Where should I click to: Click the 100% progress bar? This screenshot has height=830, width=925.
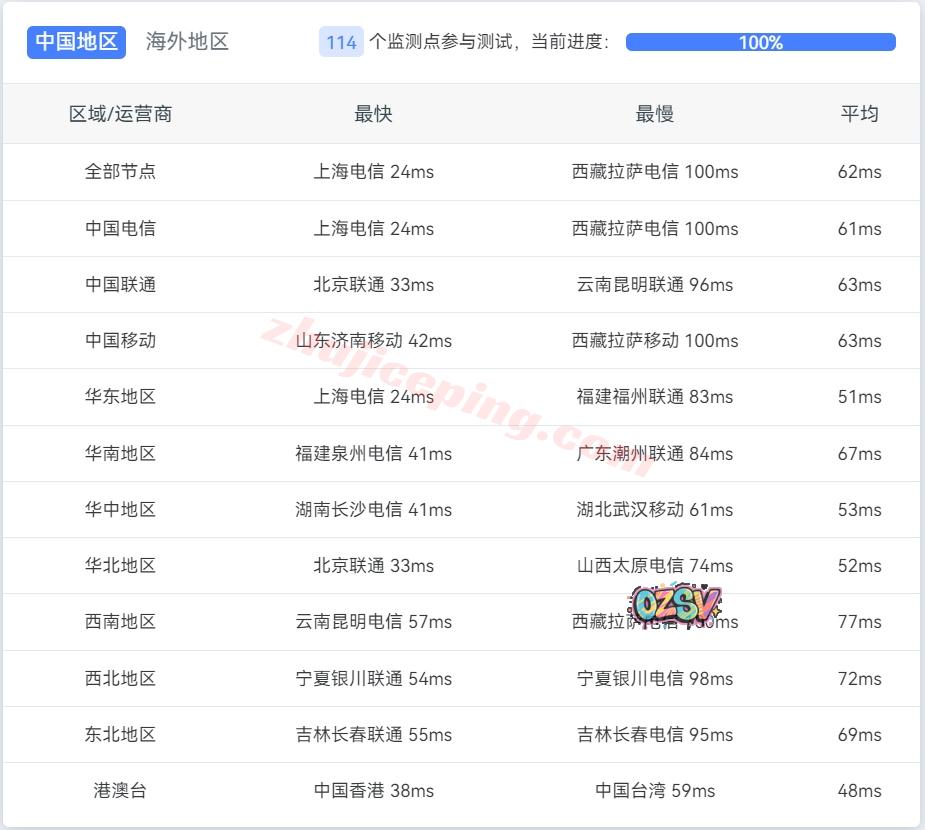point(760,42)
